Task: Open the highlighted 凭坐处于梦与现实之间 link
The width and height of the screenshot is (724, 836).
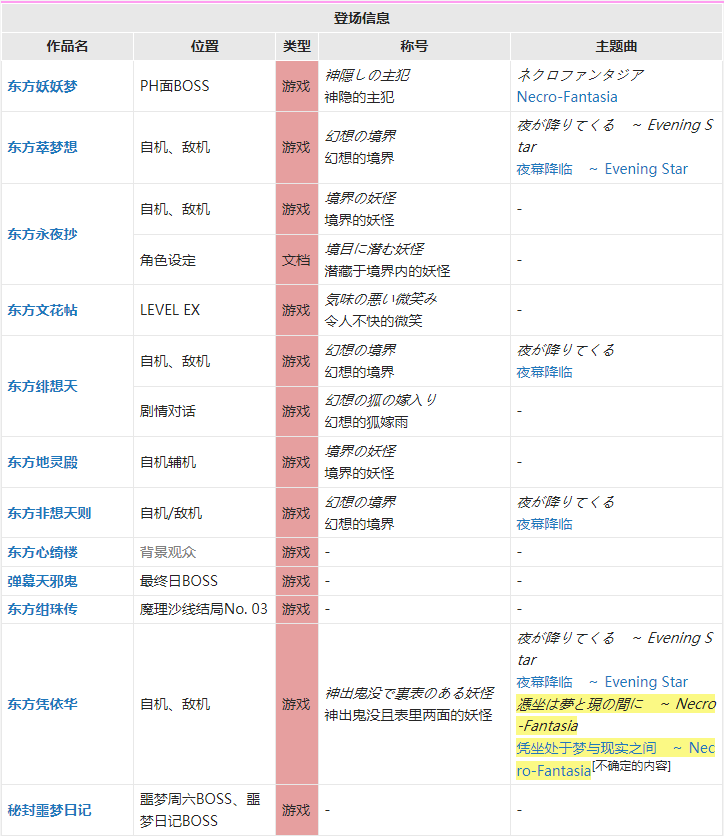Action: 615,759
